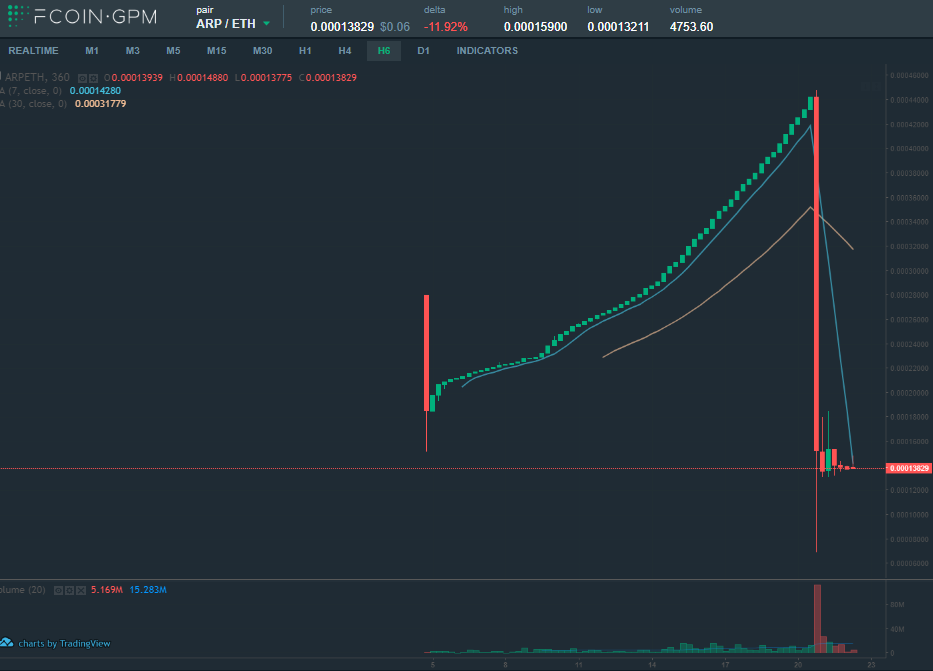Click the MA 7 value 0.00014280
Screen dimensions: 933x671
(x=95, y=90)
